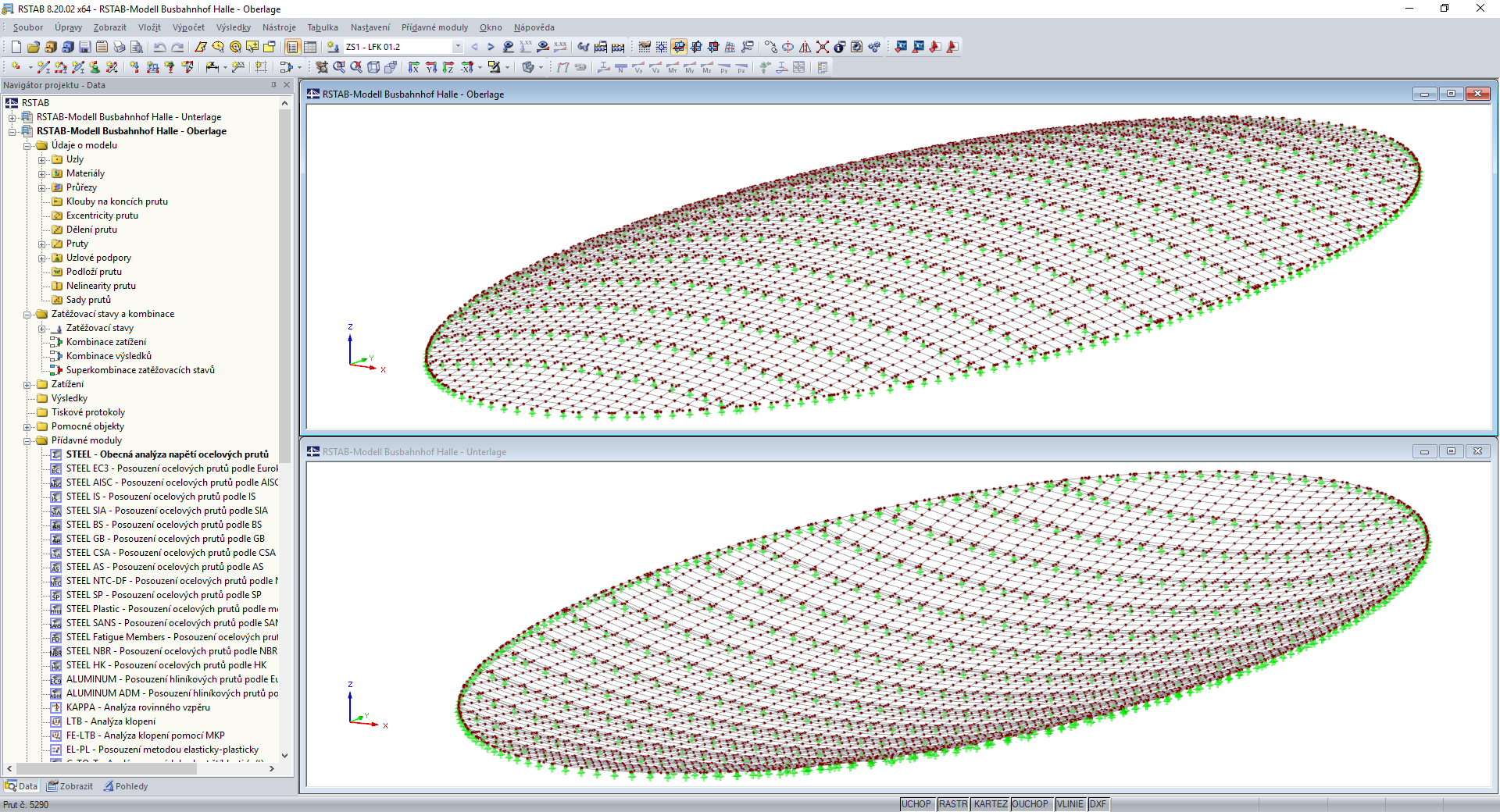
Task: Click the blue gears icon
Action: 874,47
